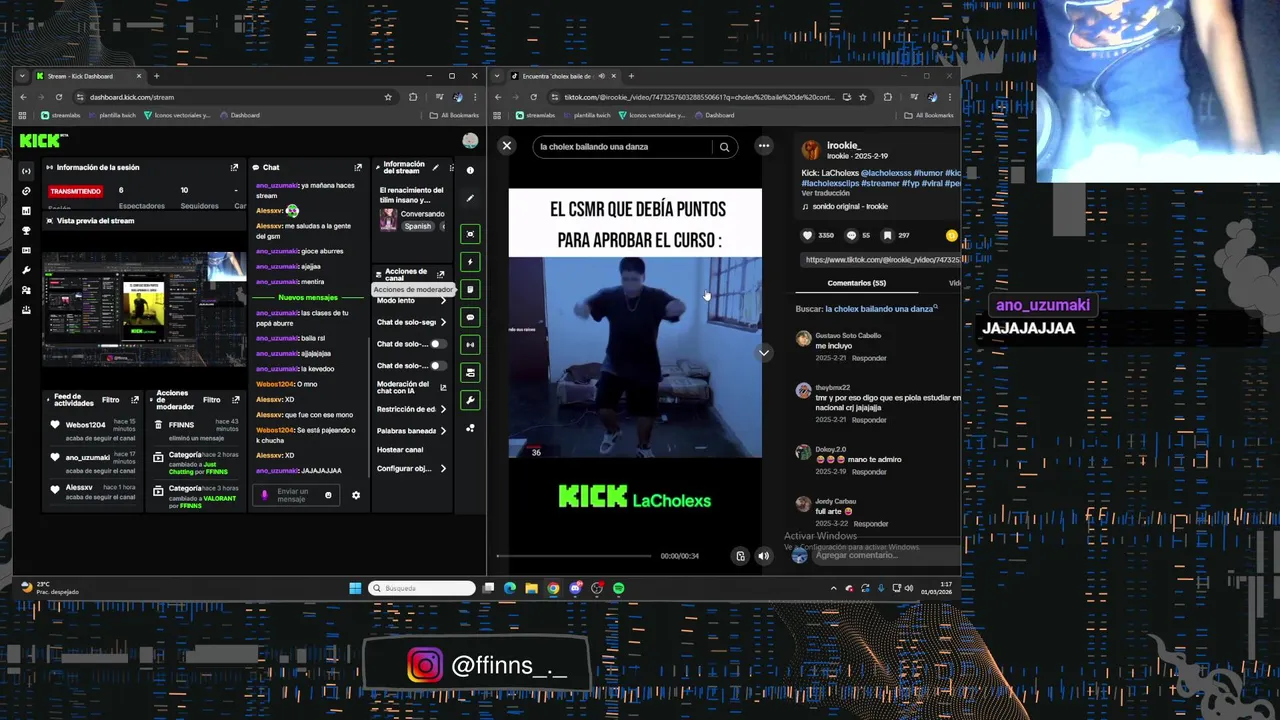Toggle the lightning bolt widget icon in right rail
1280x720 pixels.
pos(470,262)
